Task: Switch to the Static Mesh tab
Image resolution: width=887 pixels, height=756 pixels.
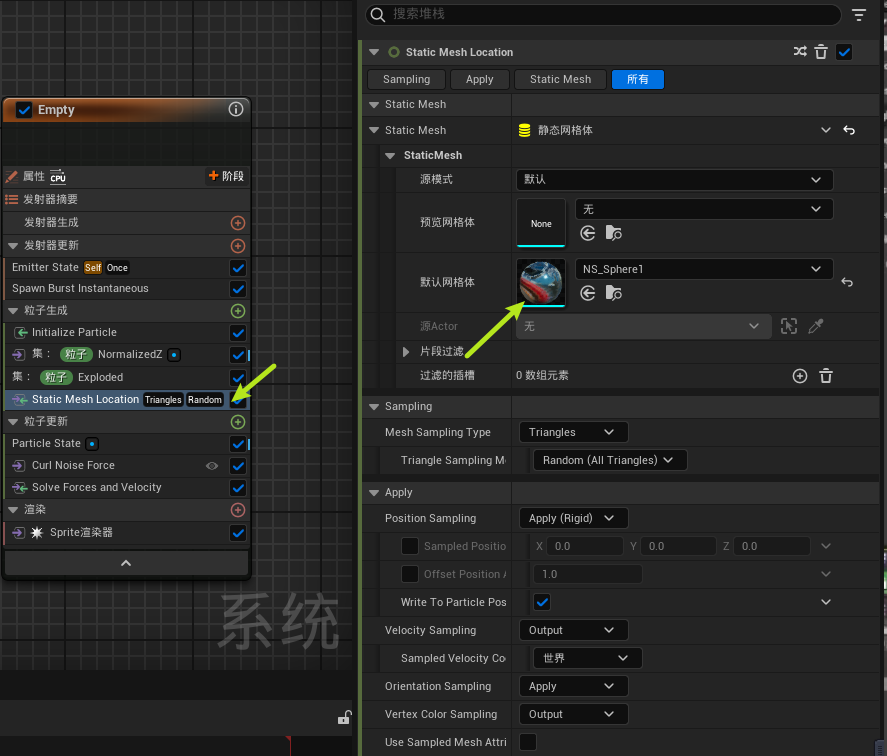Action: coord(560,79)
